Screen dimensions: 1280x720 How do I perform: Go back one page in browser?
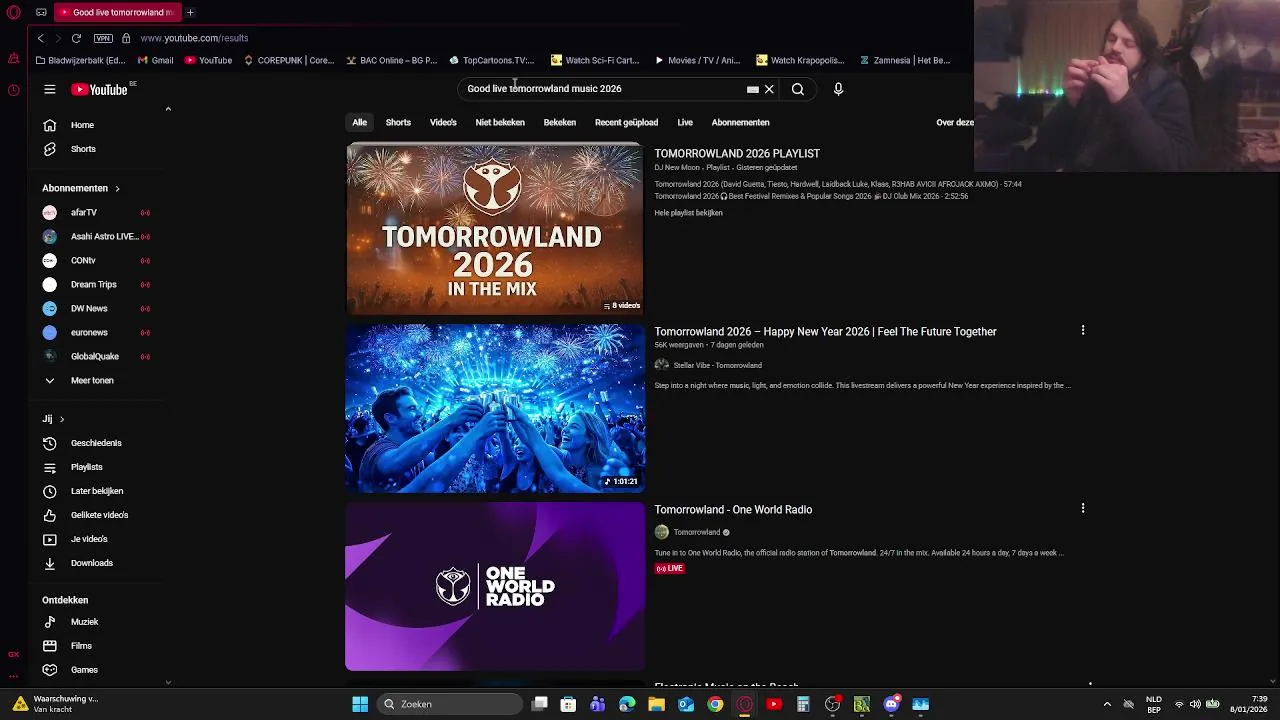coord(40,38)
